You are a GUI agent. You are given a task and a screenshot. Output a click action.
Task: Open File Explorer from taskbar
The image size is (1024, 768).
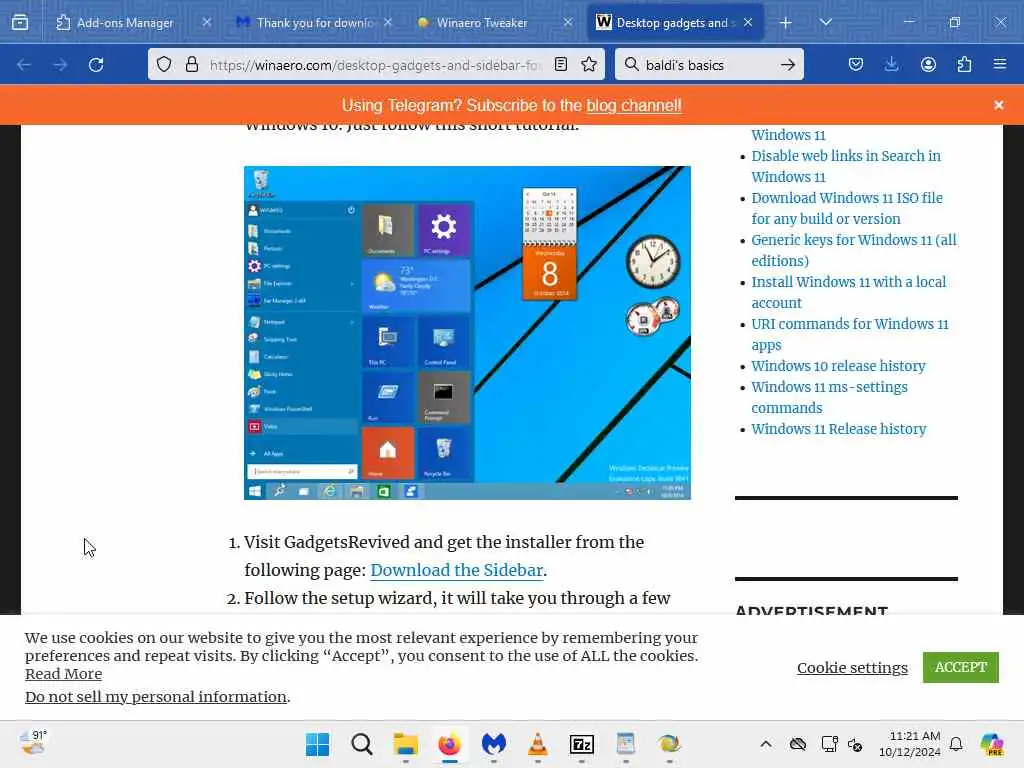pos(406,744)
